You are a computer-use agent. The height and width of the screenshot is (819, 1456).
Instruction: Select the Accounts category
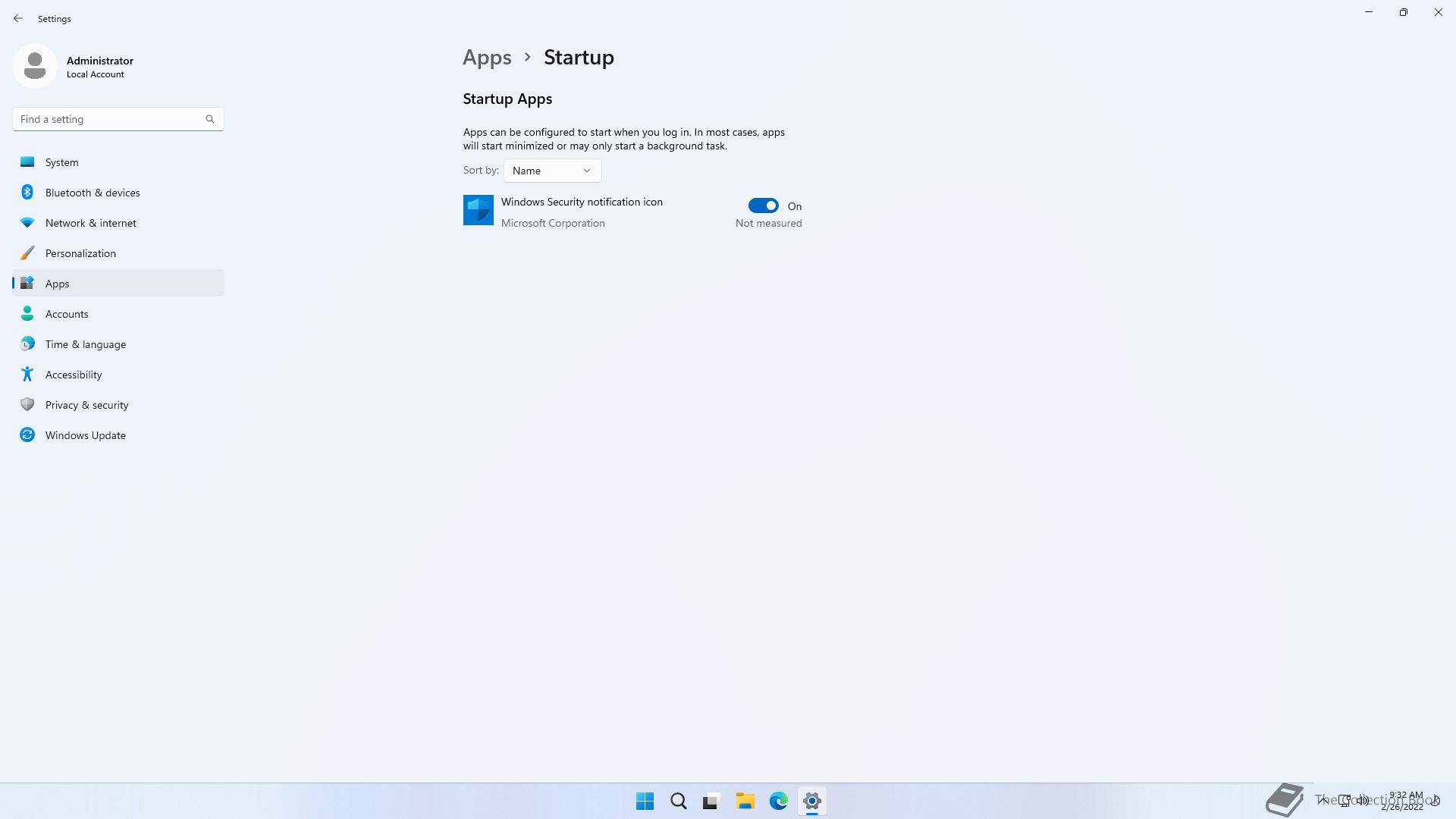[67, 314]
